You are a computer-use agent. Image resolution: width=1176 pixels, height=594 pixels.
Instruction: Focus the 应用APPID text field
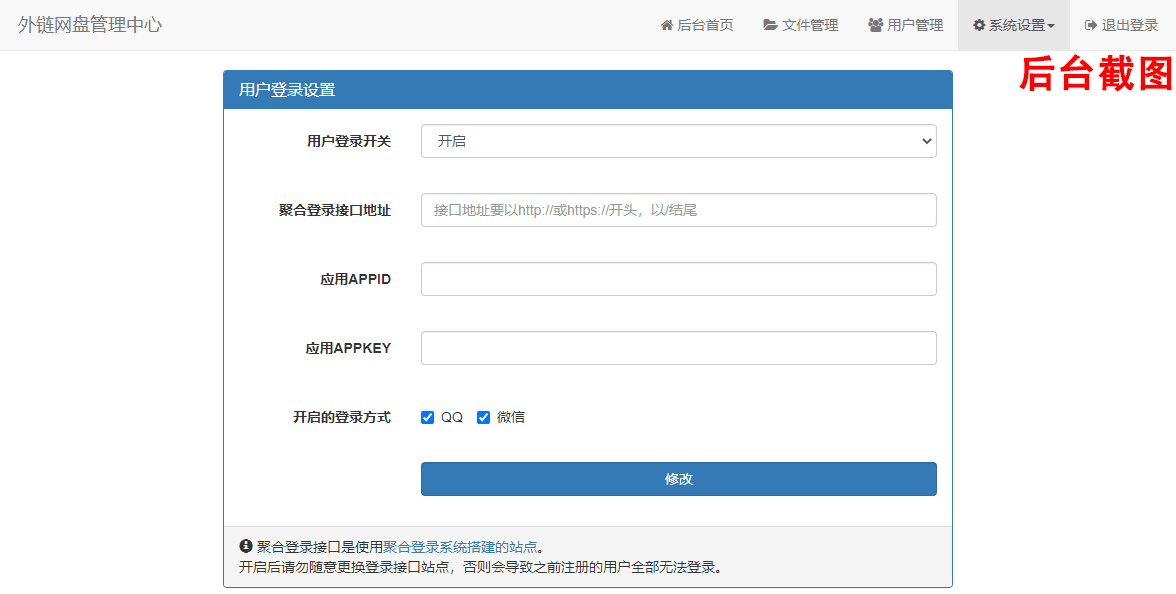(678, 279)
